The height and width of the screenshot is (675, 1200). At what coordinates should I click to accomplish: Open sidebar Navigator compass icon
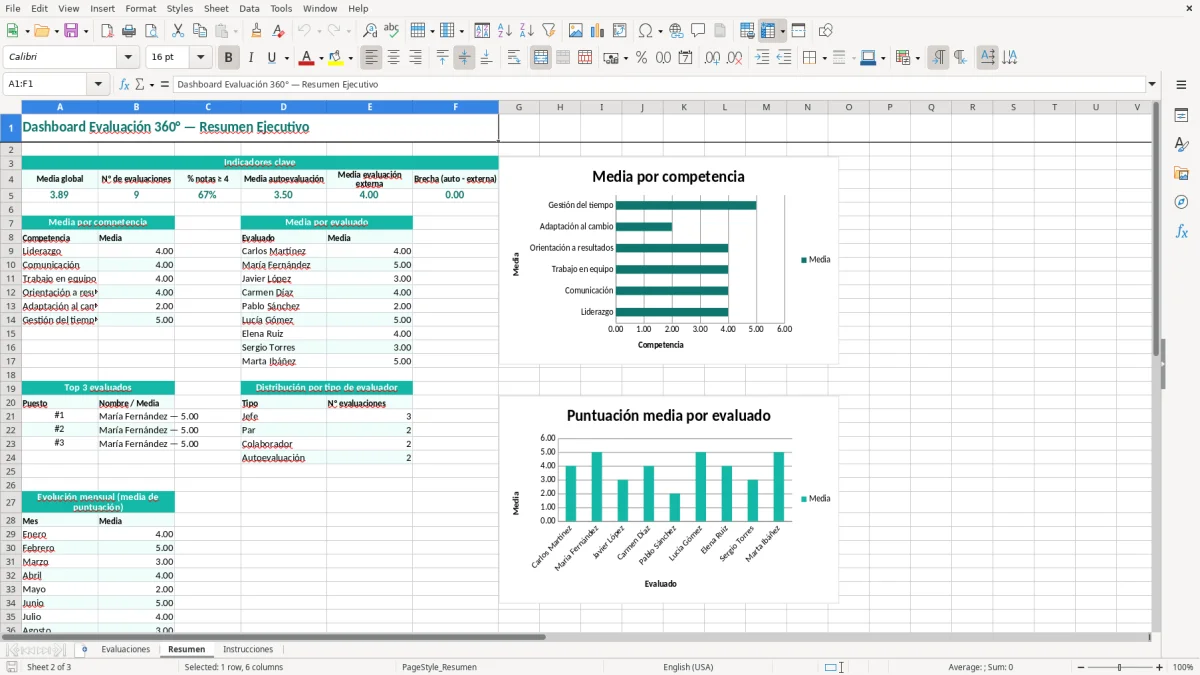[x=1181, y=202]
